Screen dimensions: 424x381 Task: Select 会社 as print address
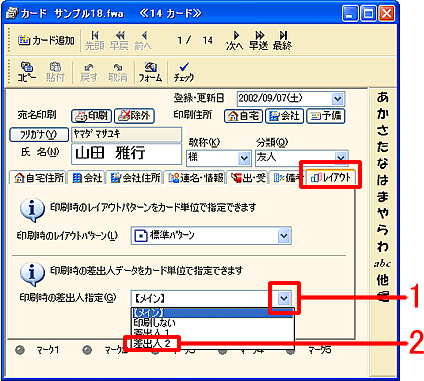click(x=284, y=116)
